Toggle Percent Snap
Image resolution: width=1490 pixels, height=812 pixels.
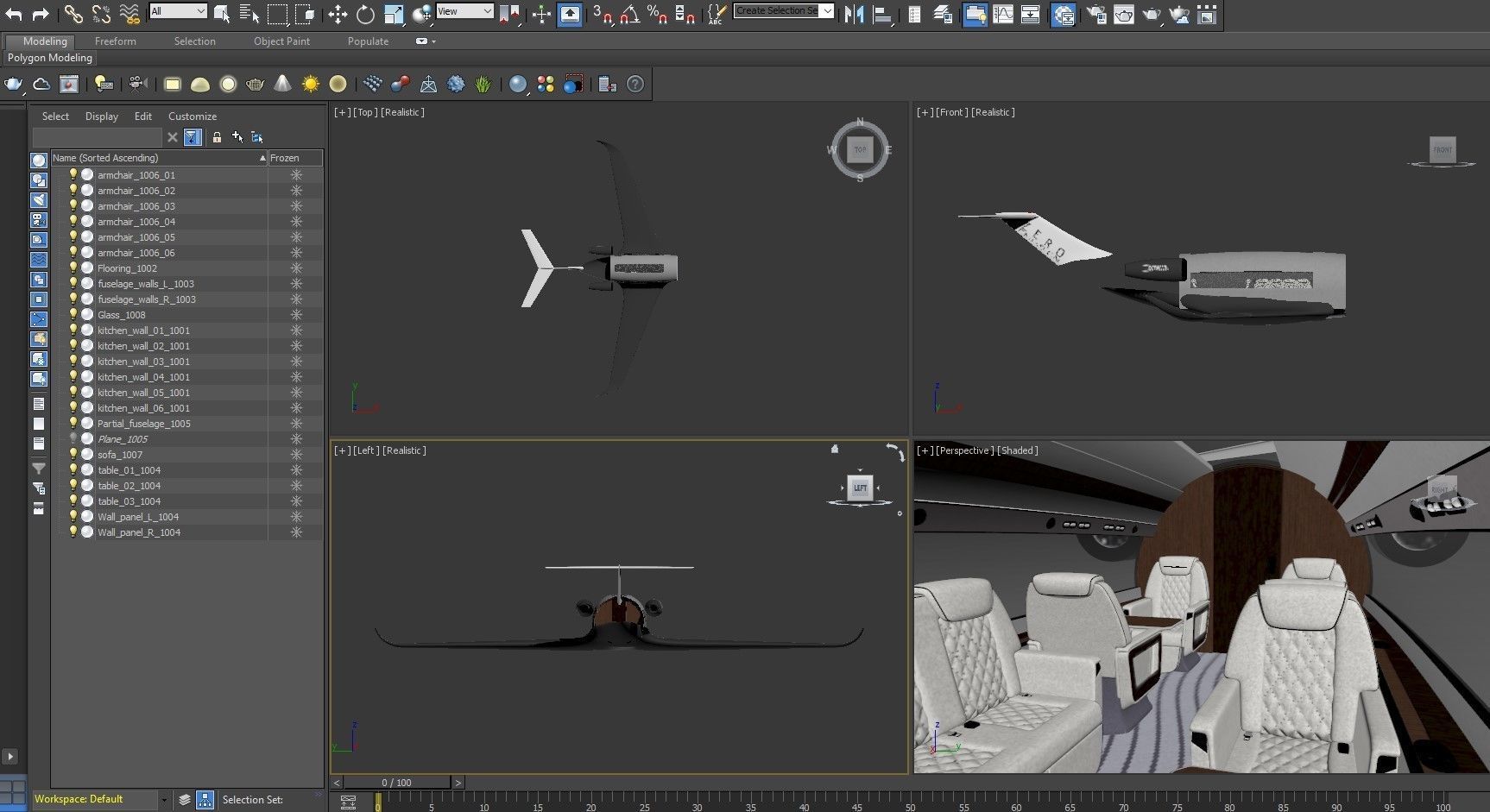[x=658, y=14]
